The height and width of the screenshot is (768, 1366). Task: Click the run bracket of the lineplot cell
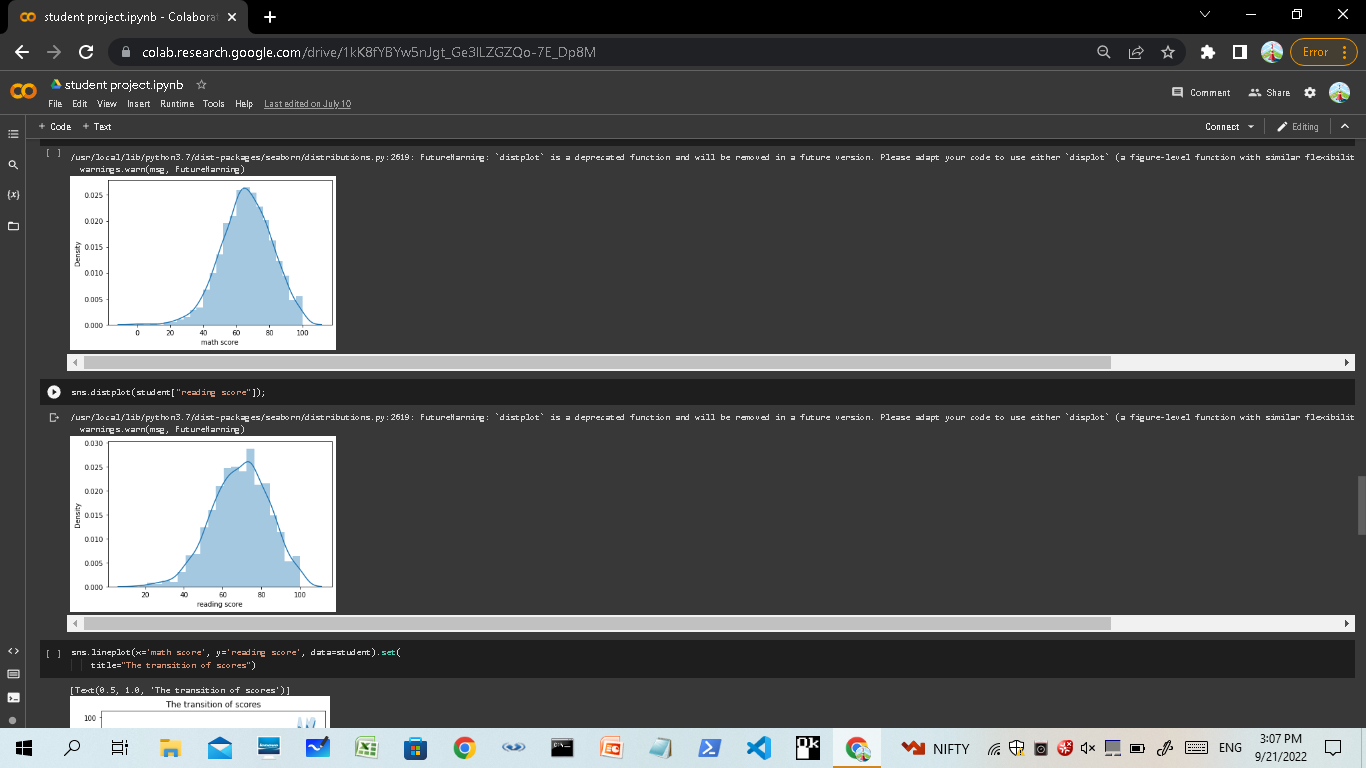point(54,652)
